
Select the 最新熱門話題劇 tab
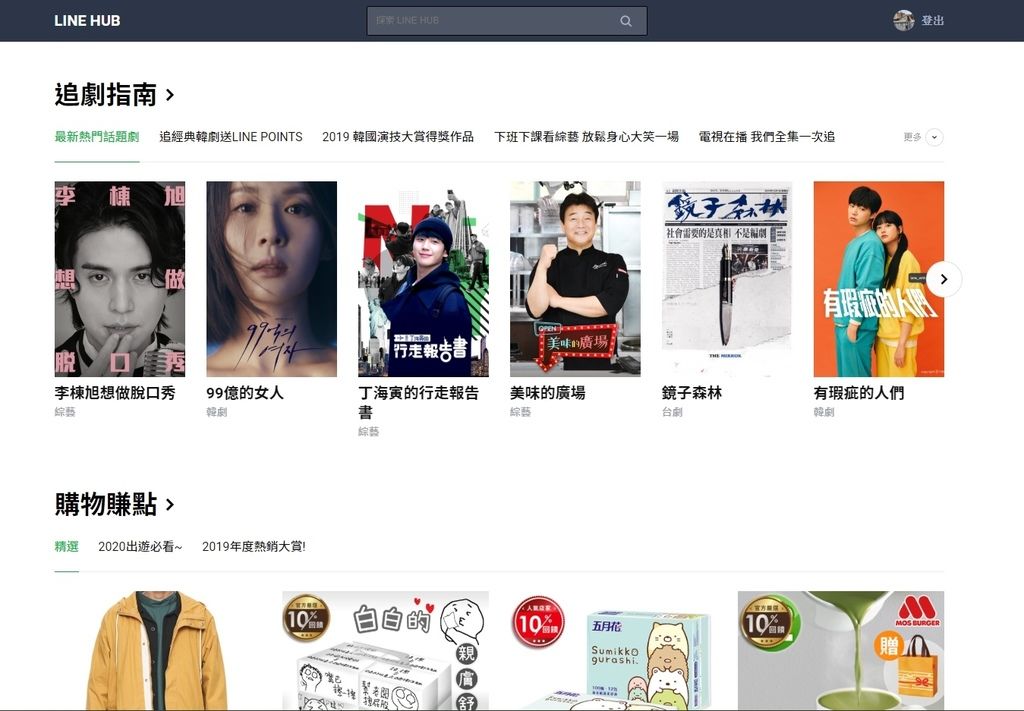pos(97,137)
